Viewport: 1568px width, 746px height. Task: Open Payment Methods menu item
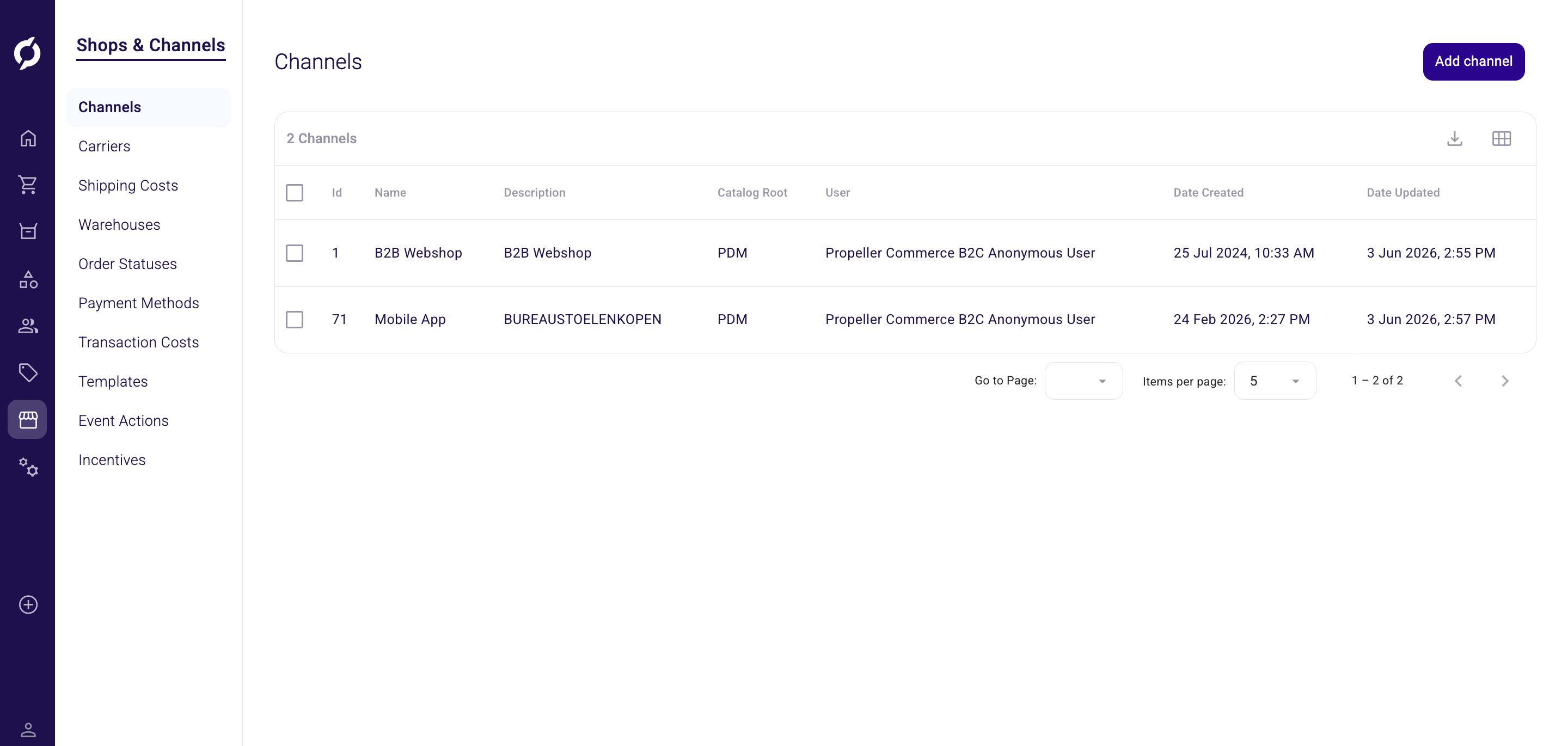[x=139, y=303]
